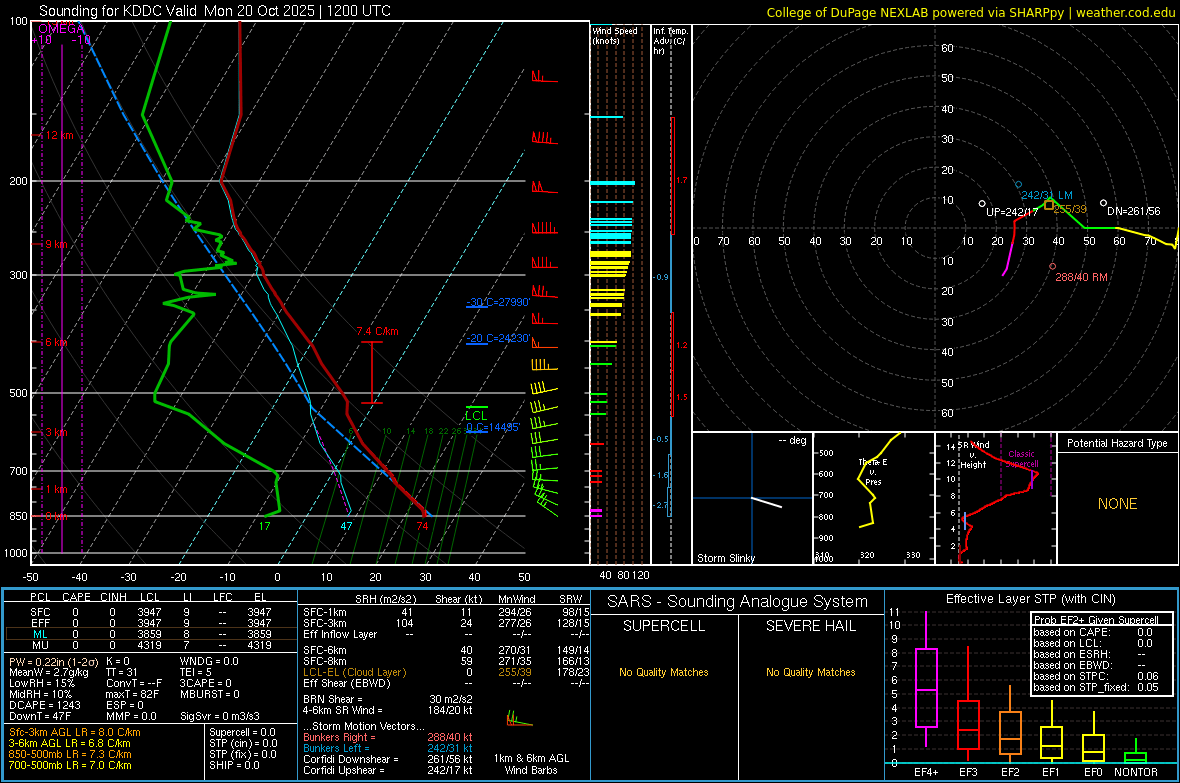
Task: Click the Wind Speed (knots) panel header
Action: click(x=615, y=35)
